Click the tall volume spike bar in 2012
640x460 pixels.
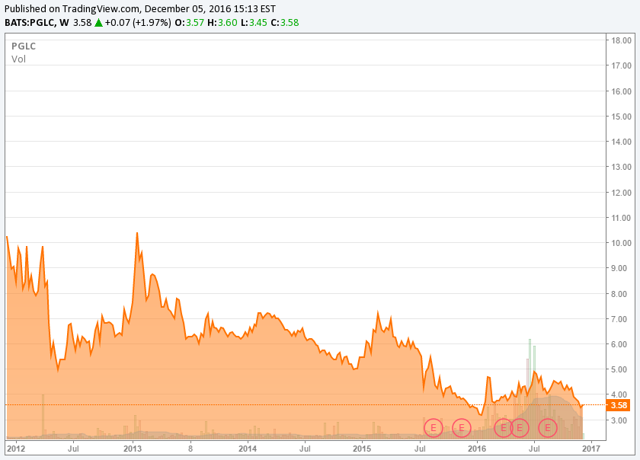point(43,416)
